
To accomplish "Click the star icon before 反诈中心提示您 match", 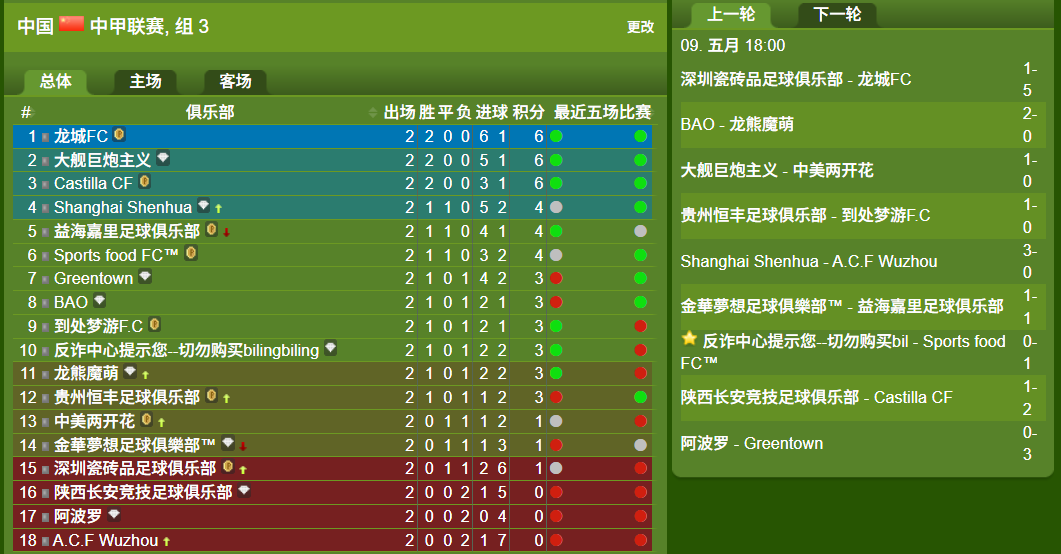I will (689, 338).
